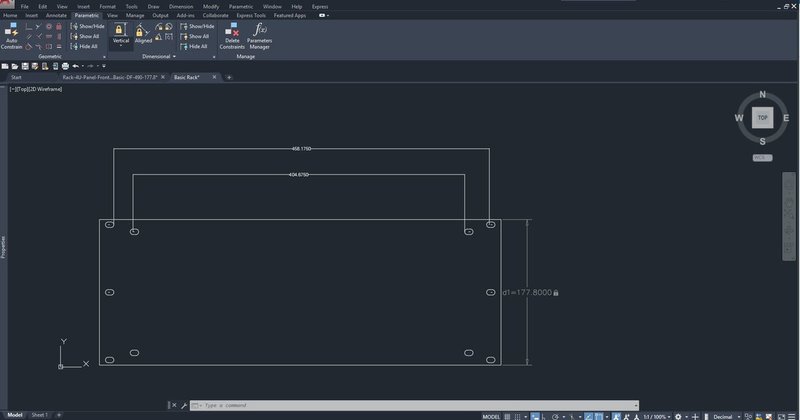Select the Diameter dimensional constraint icon

[x=168, y=27]
